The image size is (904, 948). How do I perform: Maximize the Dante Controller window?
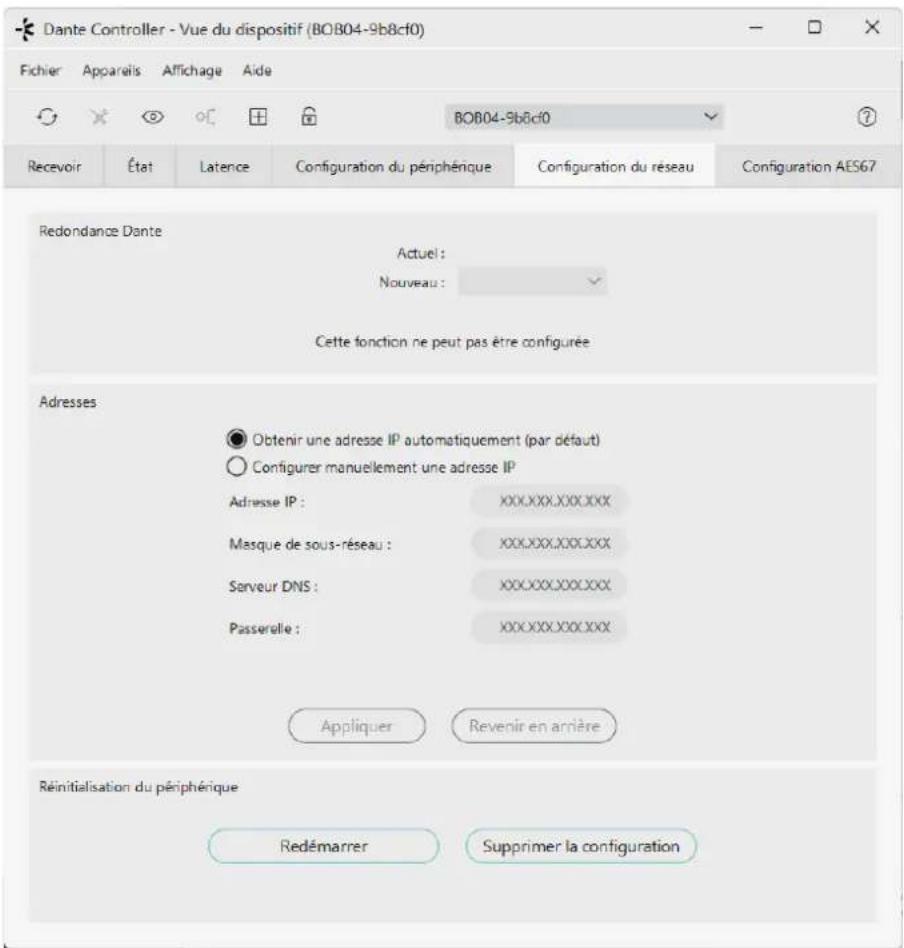pos(815,27)
